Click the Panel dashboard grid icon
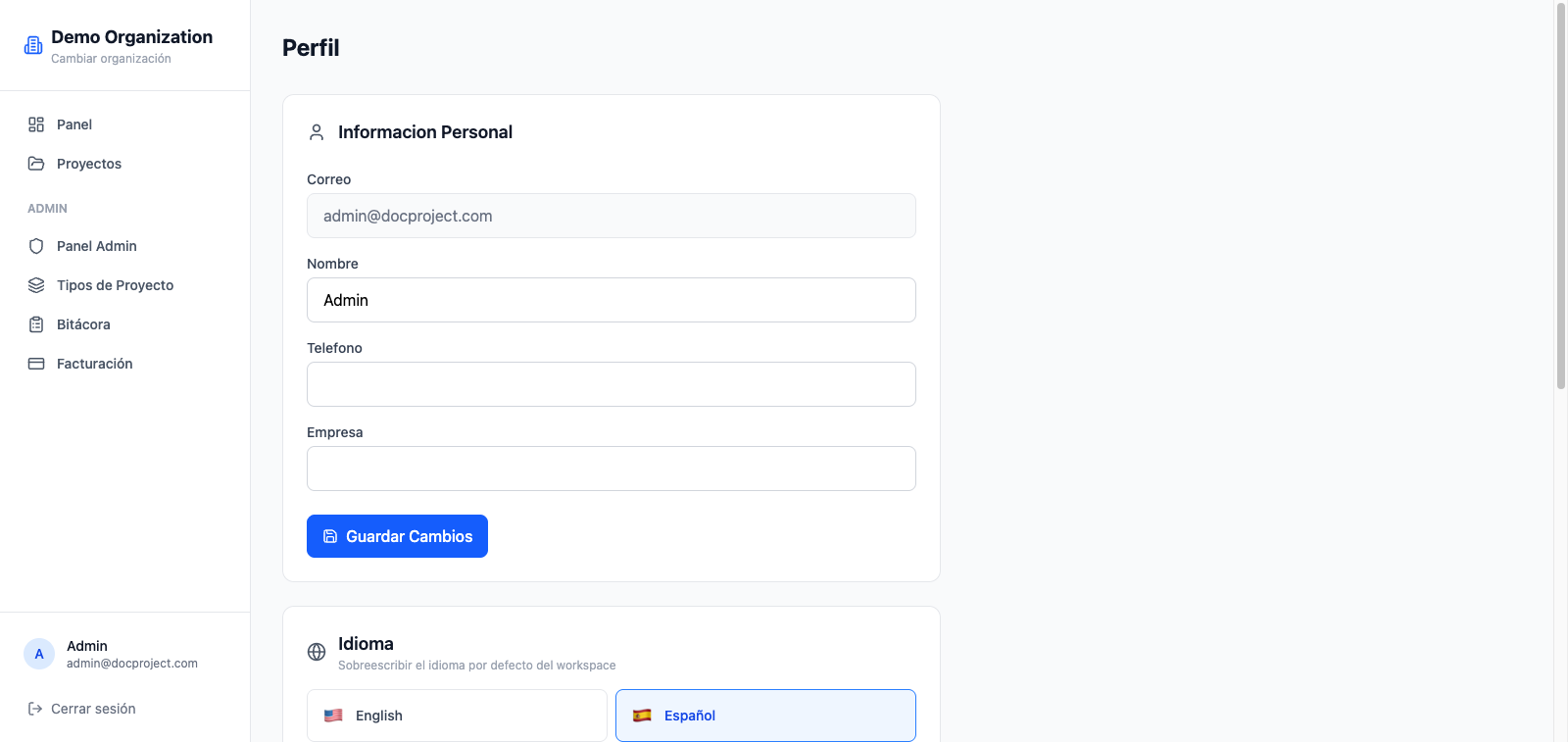The image size is (1568, 742). 36,124
